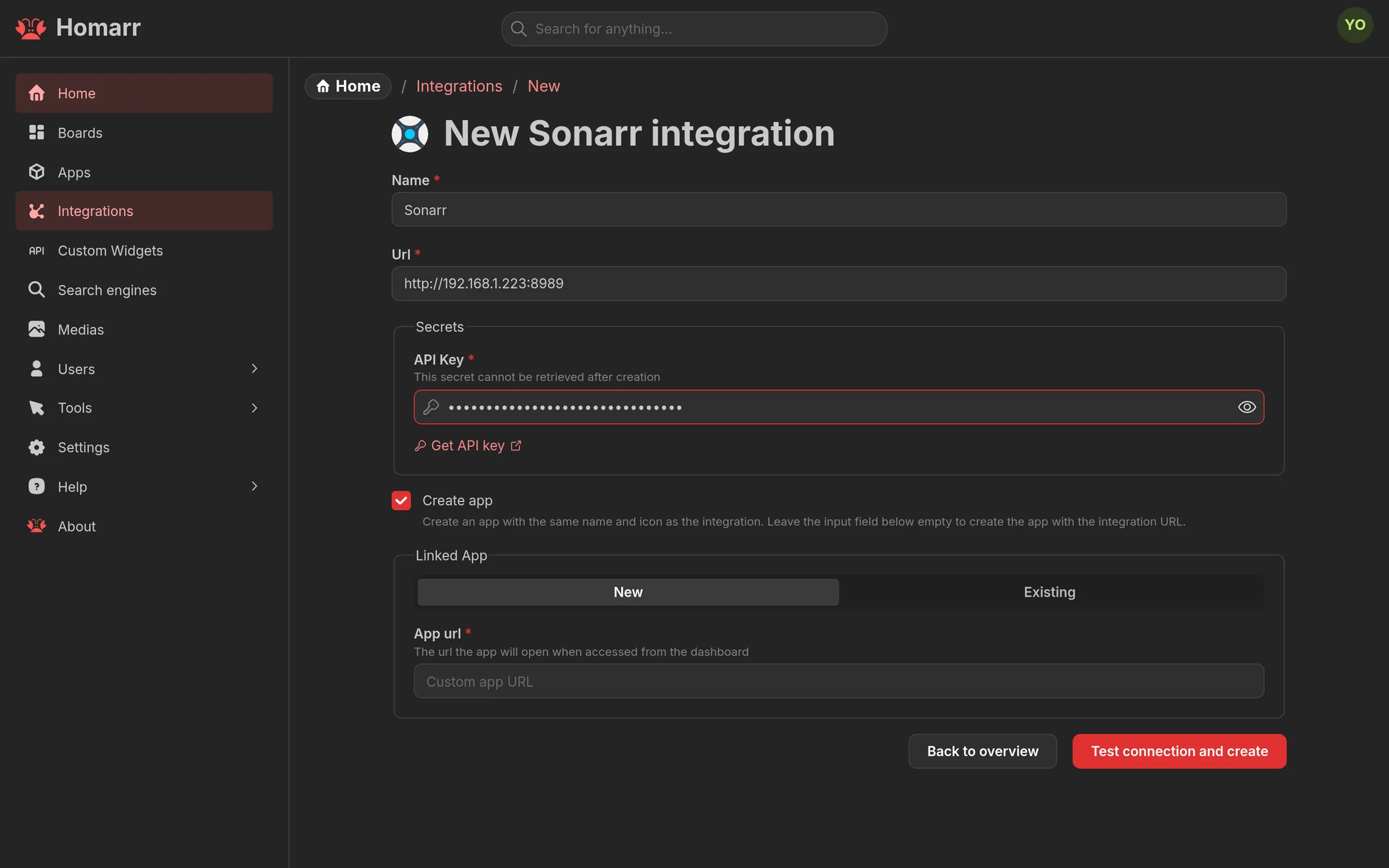Focus the Url input field

pyautogui.click(x=839, y=284)
